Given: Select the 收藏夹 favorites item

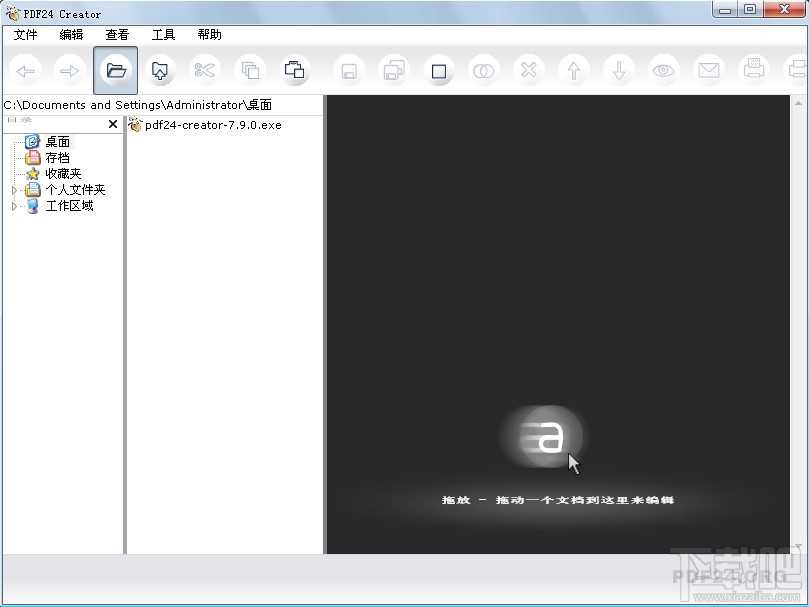Looking at the screenshot, I should (x=60, y=173).
